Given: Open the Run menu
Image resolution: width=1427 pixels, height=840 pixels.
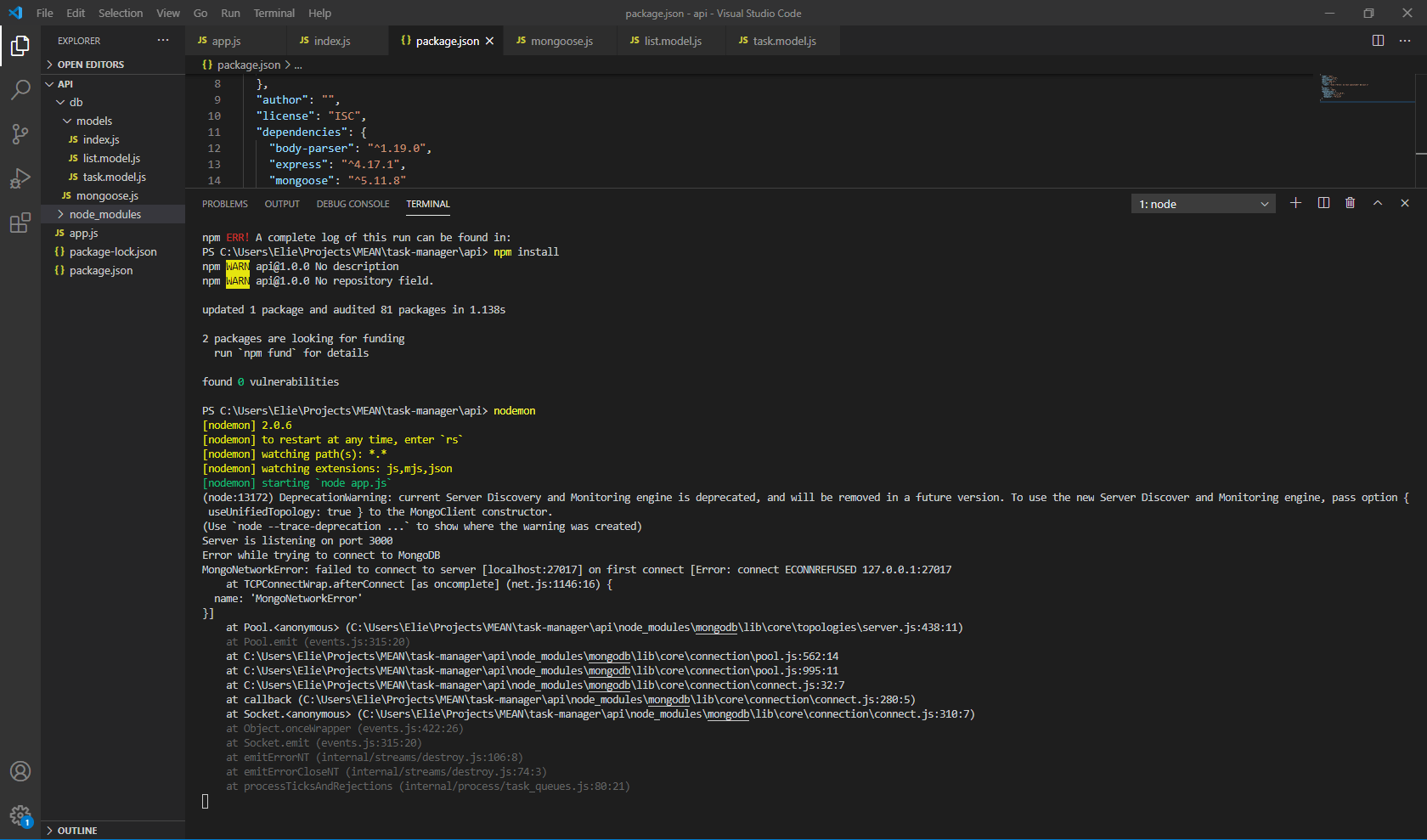Looking at the screenshot, I should (x=230, y=13).
